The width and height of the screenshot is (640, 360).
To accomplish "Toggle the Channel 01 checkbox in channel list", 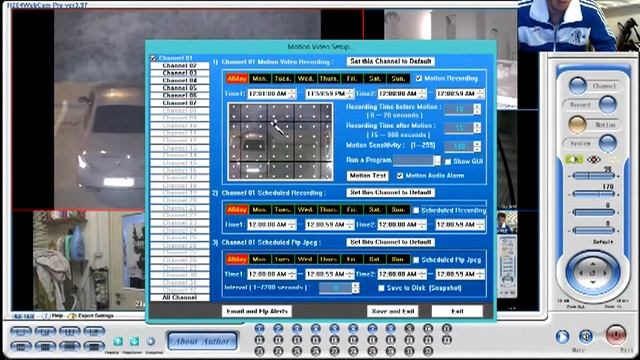I will 153,58.
